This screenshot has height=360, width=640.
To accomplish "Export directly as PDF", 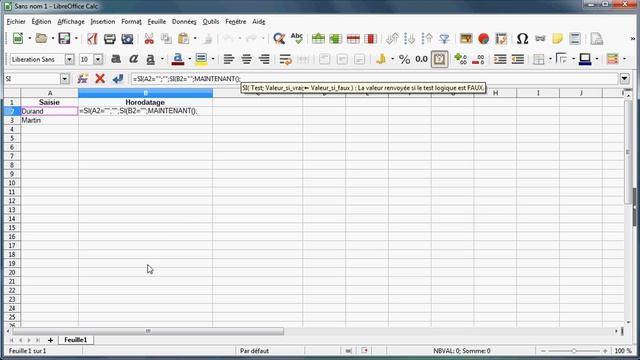I will coord(92,38).
